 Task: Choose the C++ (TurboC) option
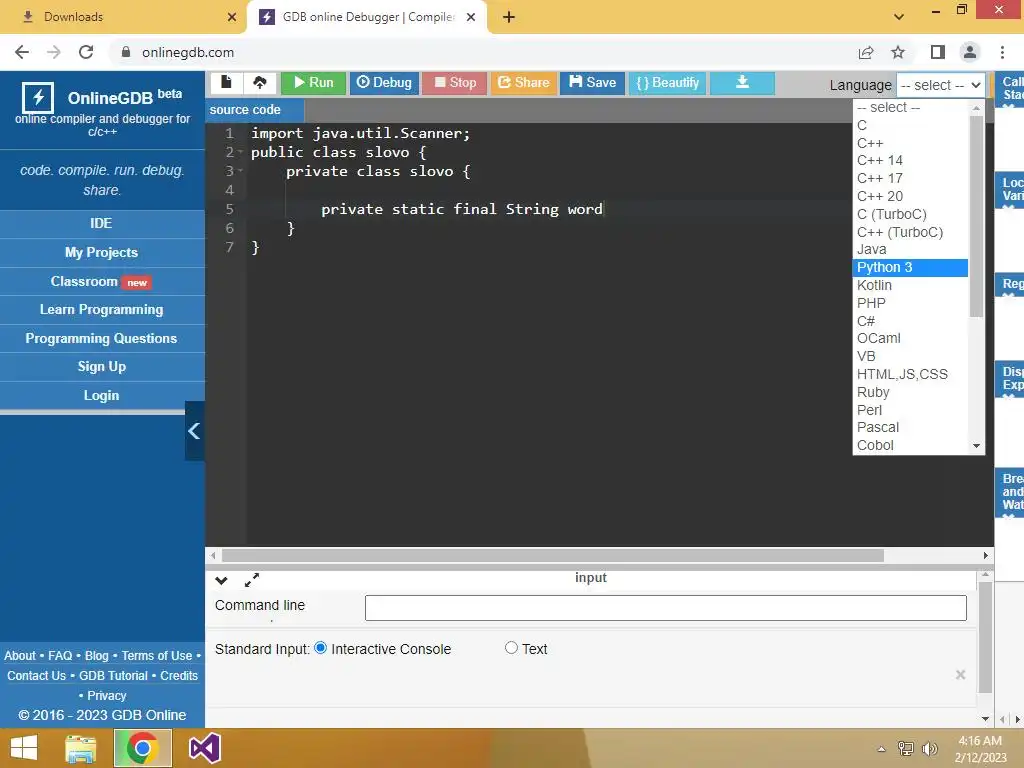[910, 232]
